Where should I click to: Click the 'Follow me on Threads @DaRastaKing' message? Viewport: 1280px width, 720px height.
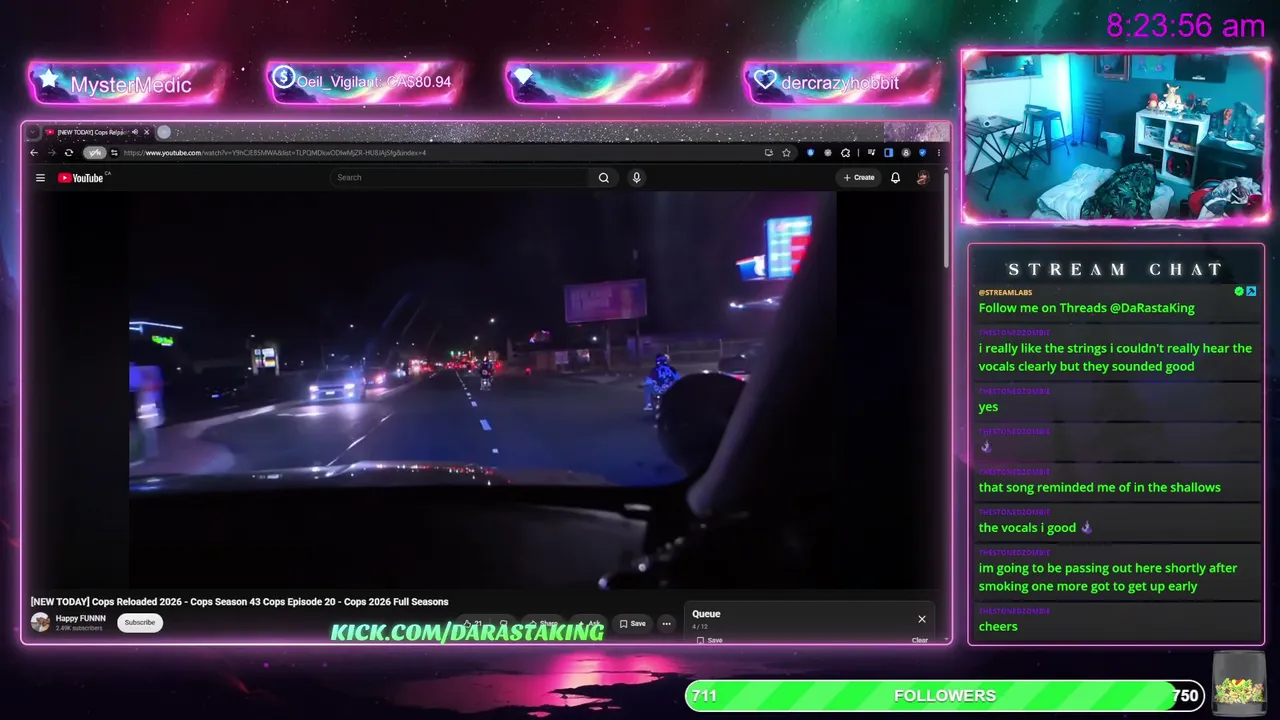point(1087,308)
